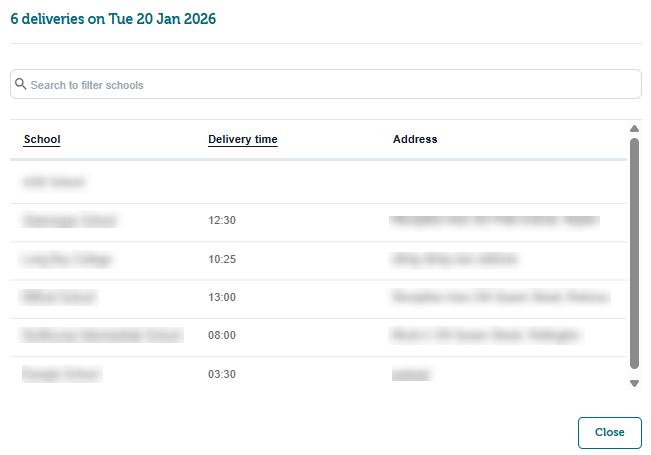Select the 13:00 delivery time cell
The height and width of the screenshot is (455, 651).
tap(222, 298)
